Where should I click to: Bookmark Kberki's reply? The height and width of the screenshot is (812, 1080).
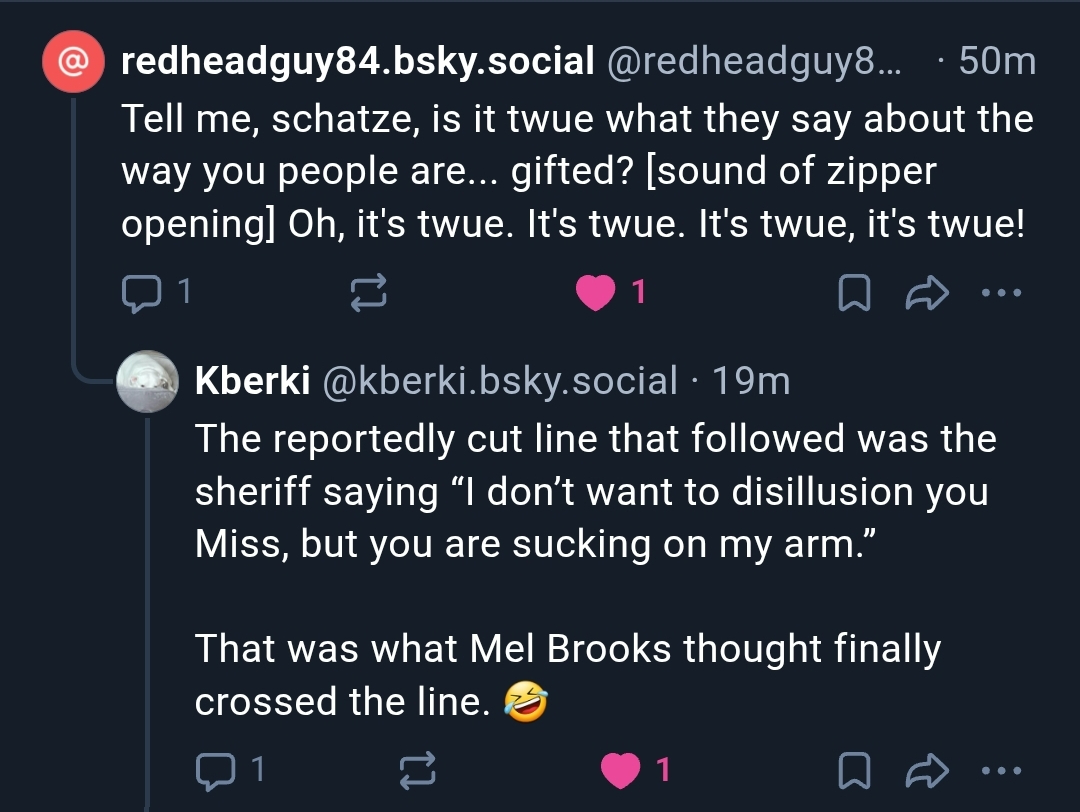tap(851, 769)
